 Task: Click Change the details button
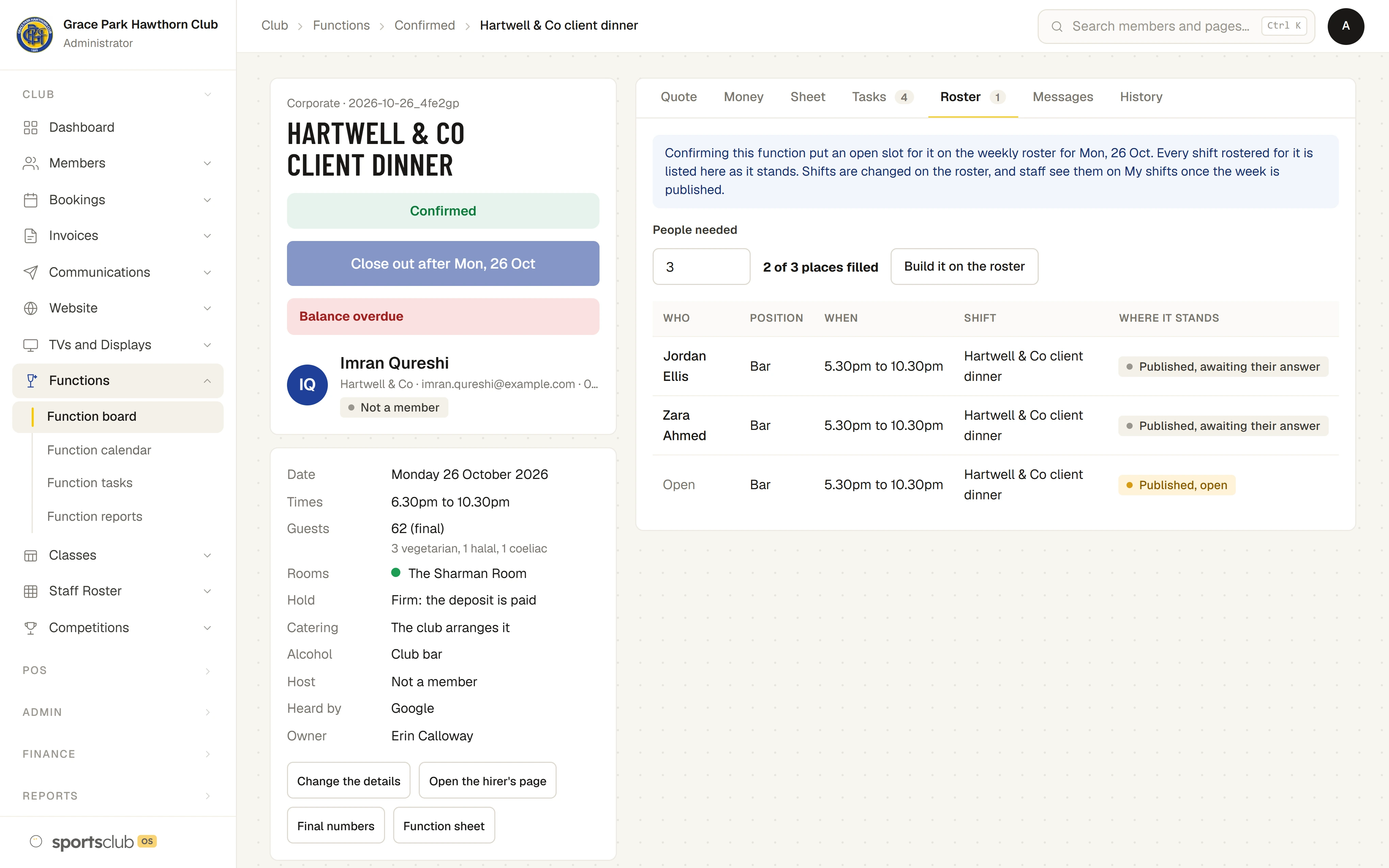click(x=348, y=781)
